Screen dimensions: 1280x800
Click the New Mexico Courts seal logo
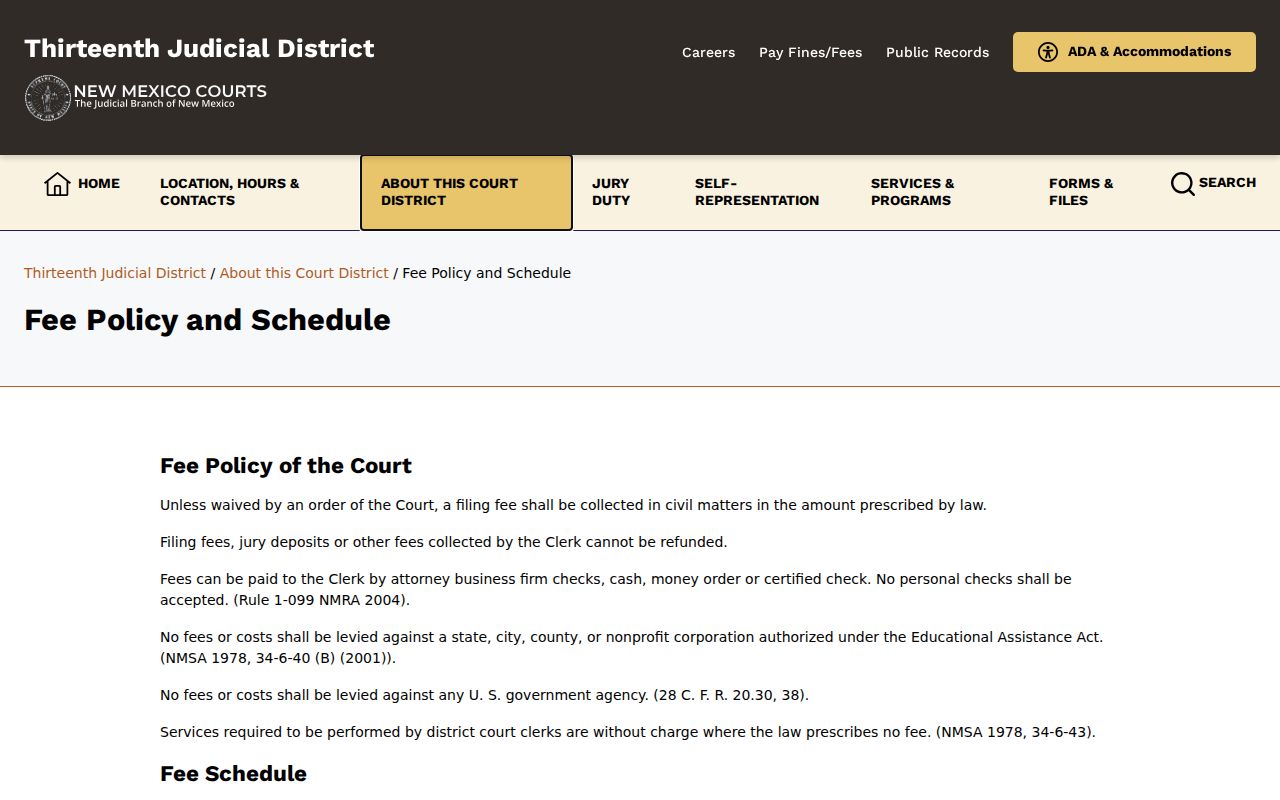(47, 98)
